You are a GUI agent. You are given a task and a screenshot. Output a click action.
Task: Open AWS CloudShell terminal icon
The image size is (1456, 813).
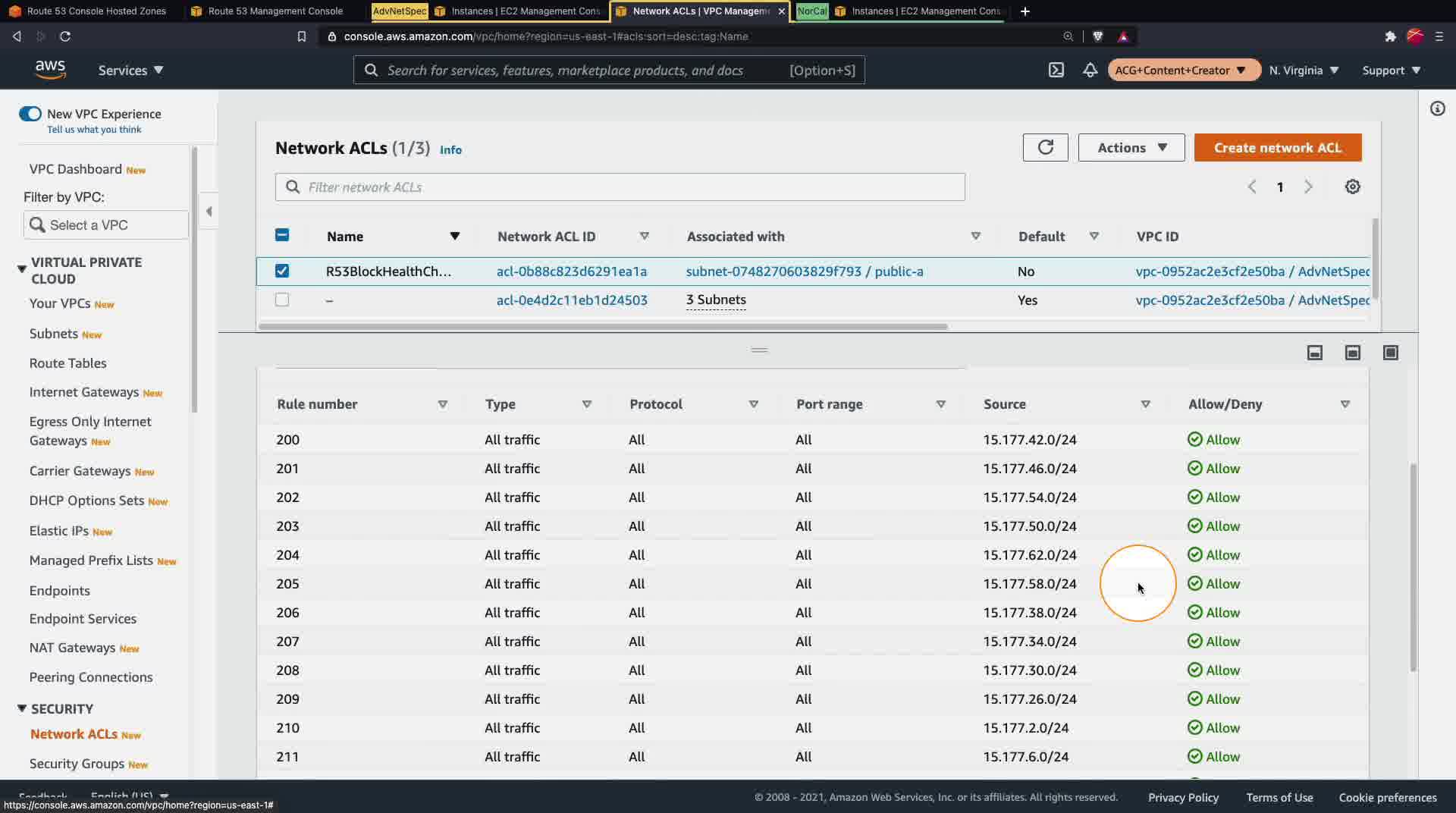(1056, 71)
